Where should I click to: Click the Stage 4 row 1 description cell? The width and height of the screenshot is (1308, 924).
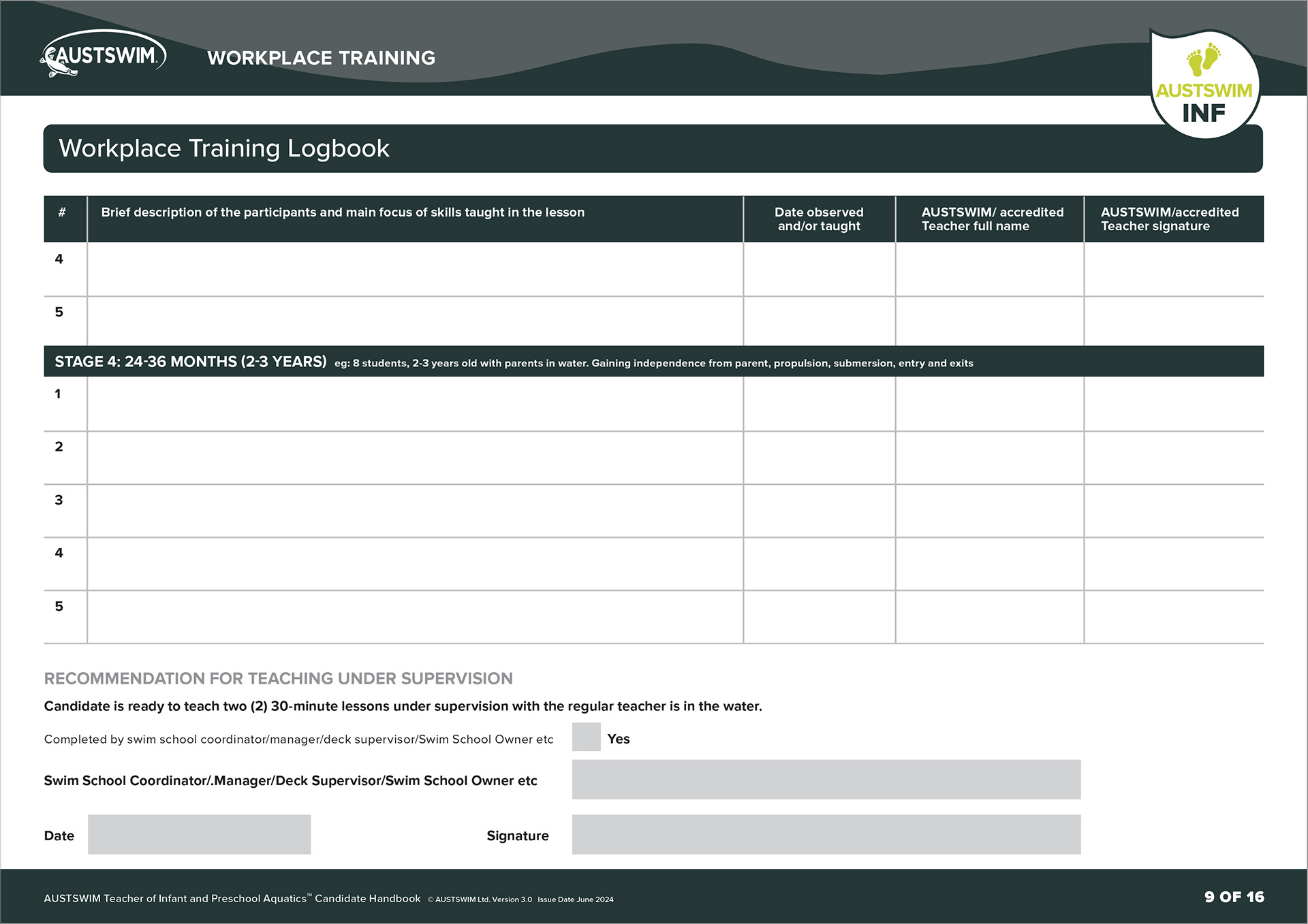(x=415, y=404)
